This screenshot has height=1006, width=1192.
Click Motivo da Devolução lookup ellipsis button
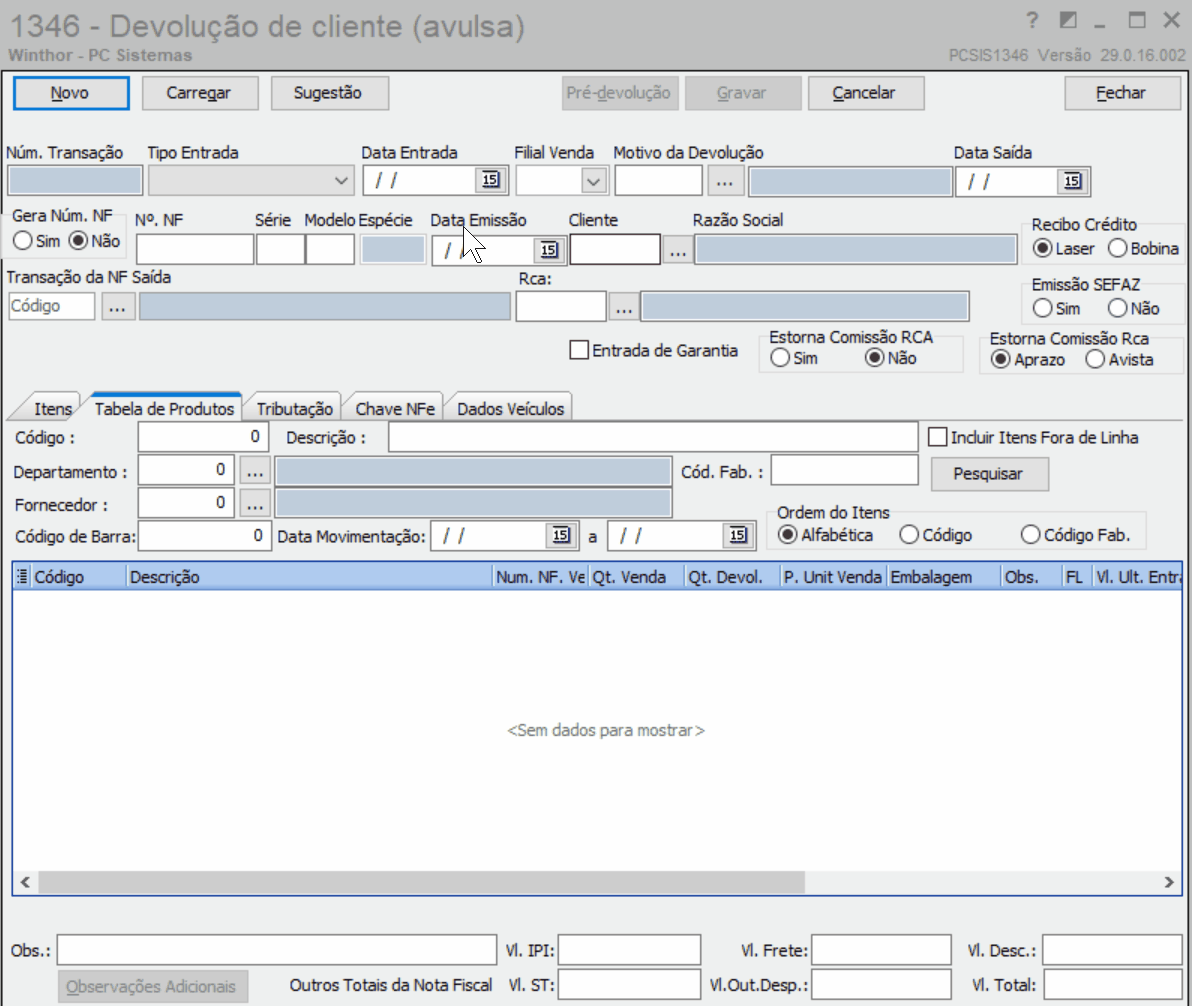pos(724,181)
